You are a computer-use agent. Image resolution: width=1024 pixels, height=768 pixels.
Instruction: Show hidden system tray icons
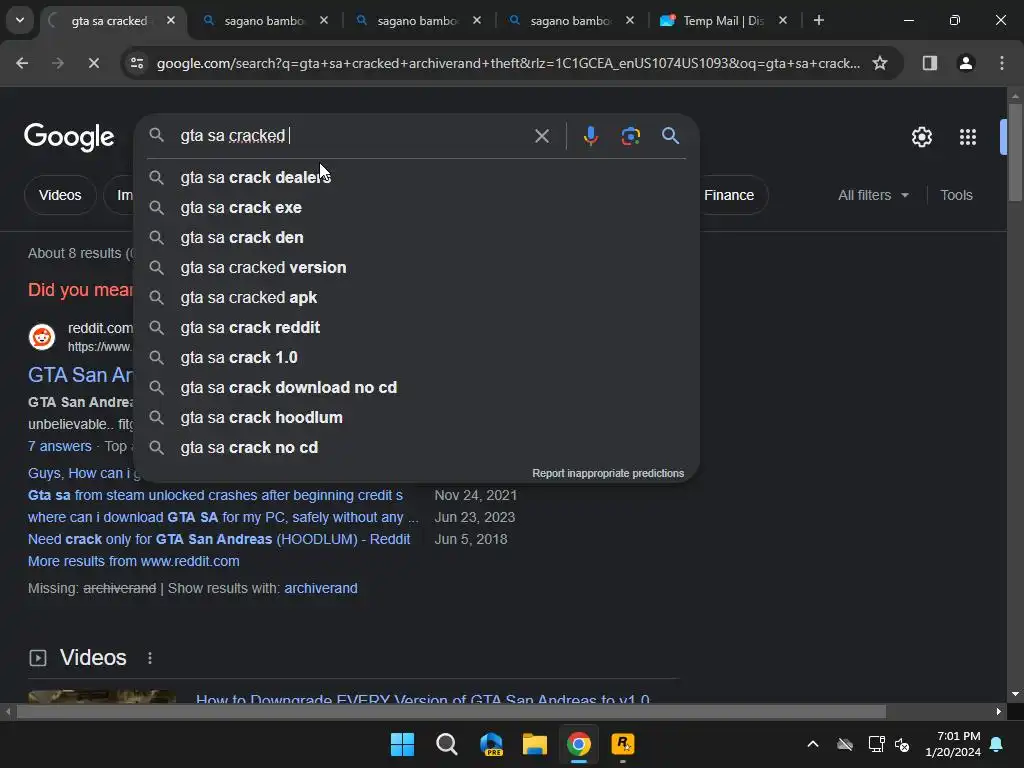pos(812,744)
